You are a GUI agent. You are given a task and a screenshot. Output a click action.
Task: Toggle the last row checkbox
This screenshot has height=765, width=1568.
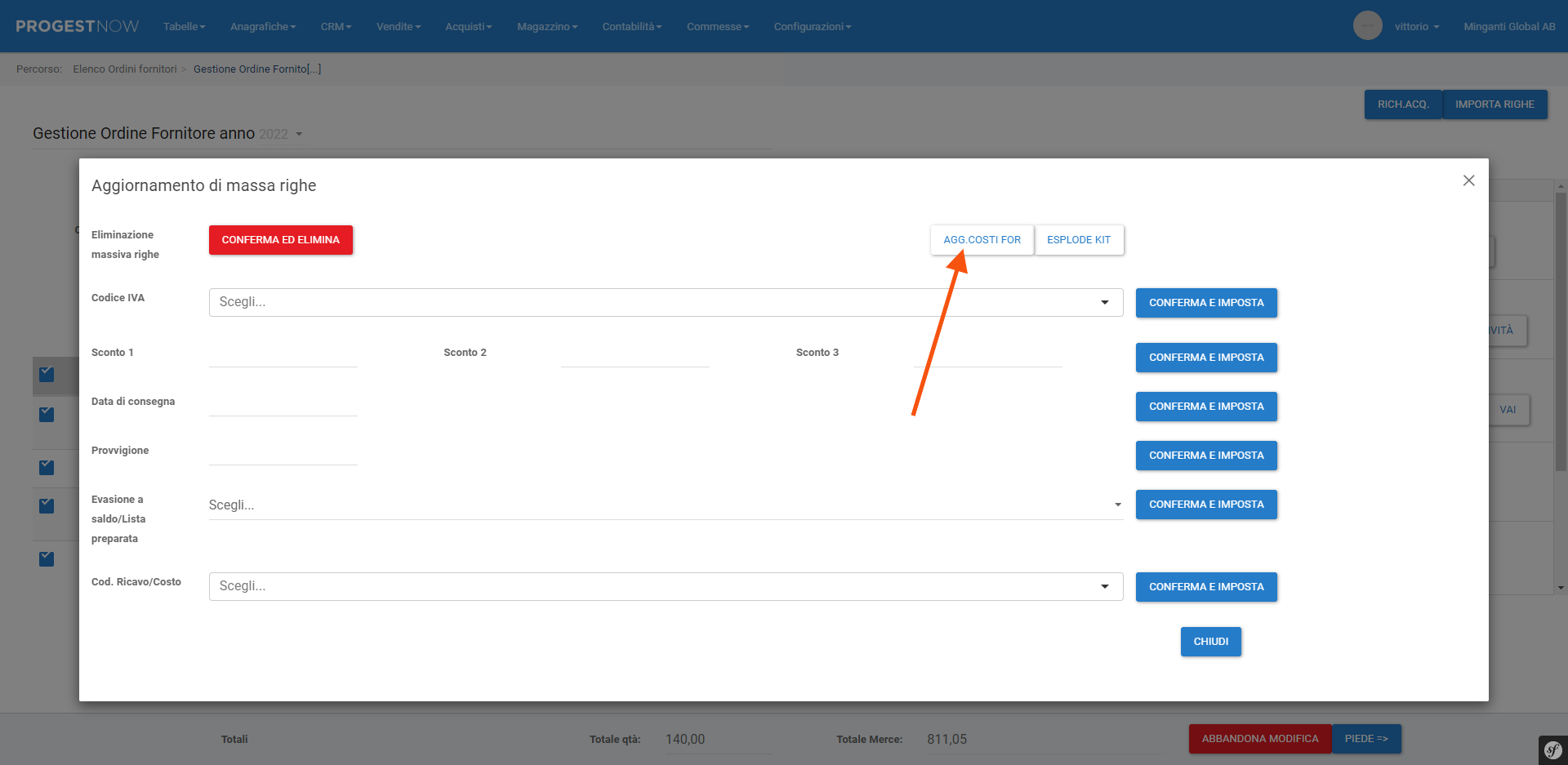tap(47, 559)
